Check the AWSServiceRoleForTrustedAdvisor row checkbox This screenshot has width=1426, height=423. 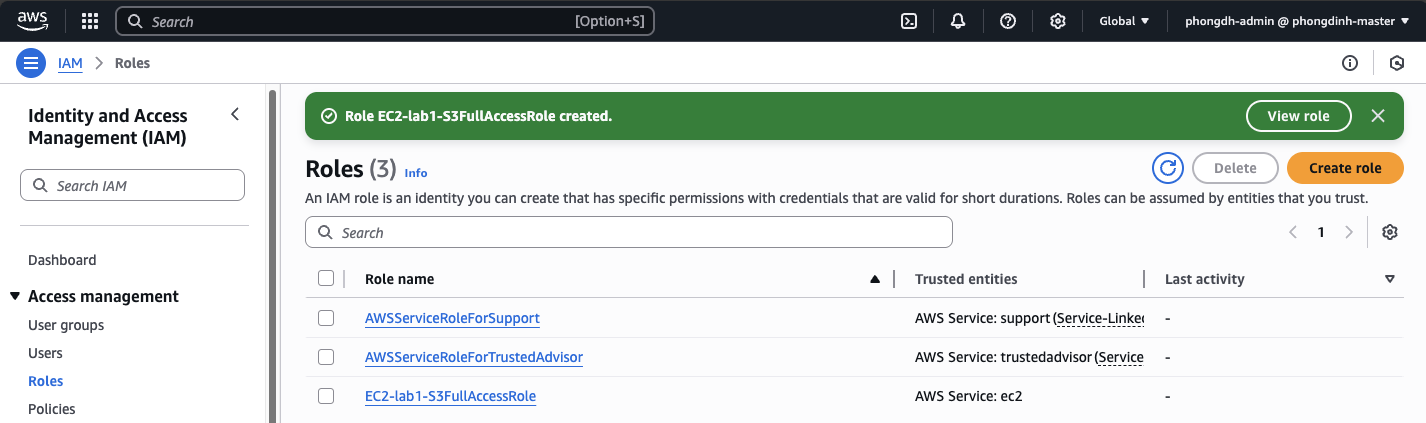pos(326,357)
